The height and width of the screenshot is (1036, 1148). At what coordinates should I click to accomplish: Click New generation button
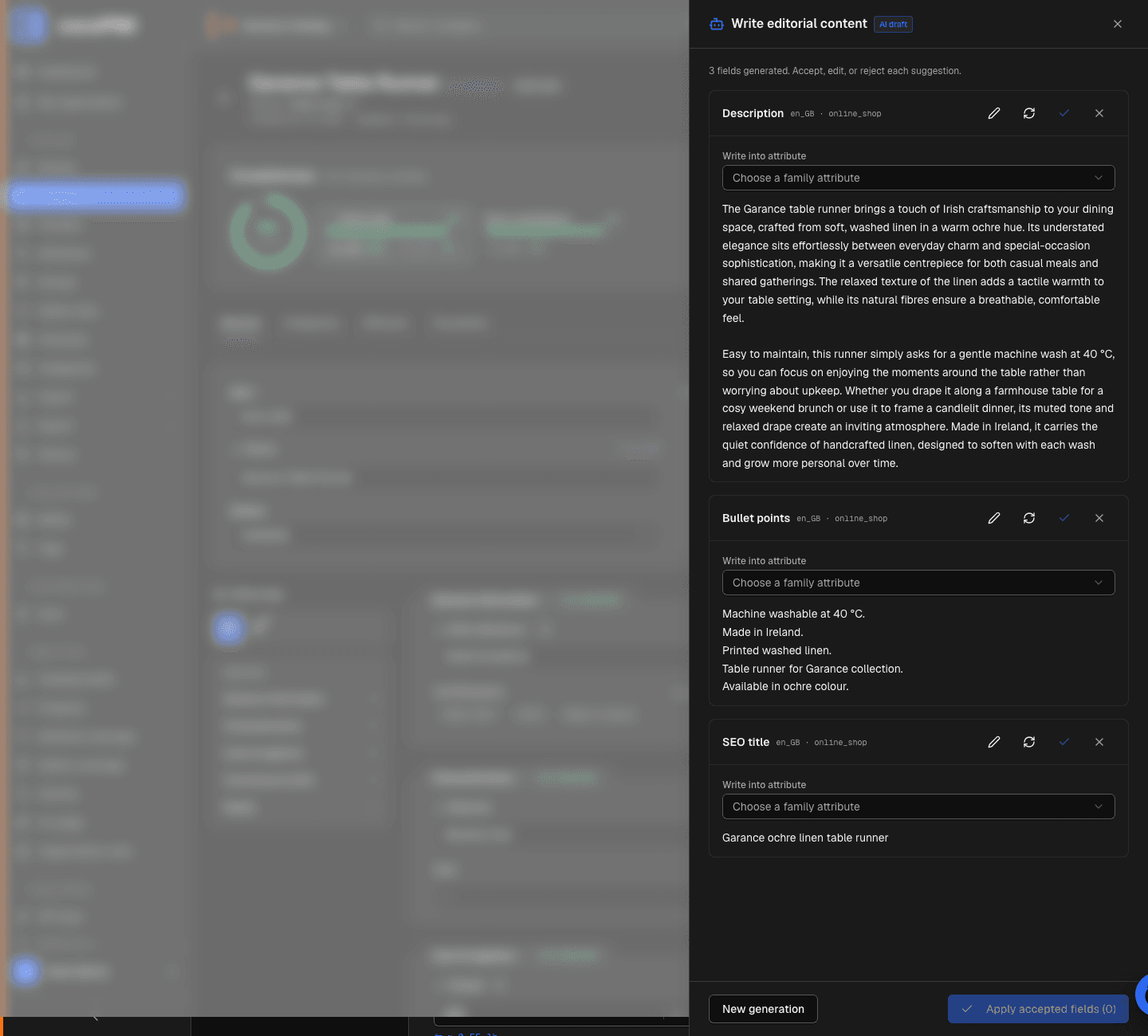(x=763, y=1009)
